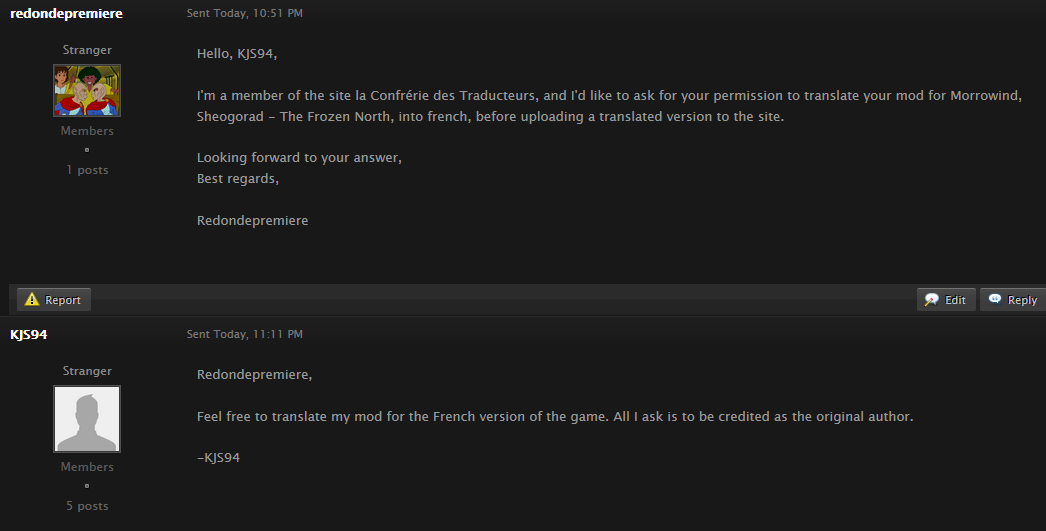Viewport: 1046px width, 531px height.
Task: Click the 'Sent Today, 10:51 PM' timestamp
Action: (244, 13)
